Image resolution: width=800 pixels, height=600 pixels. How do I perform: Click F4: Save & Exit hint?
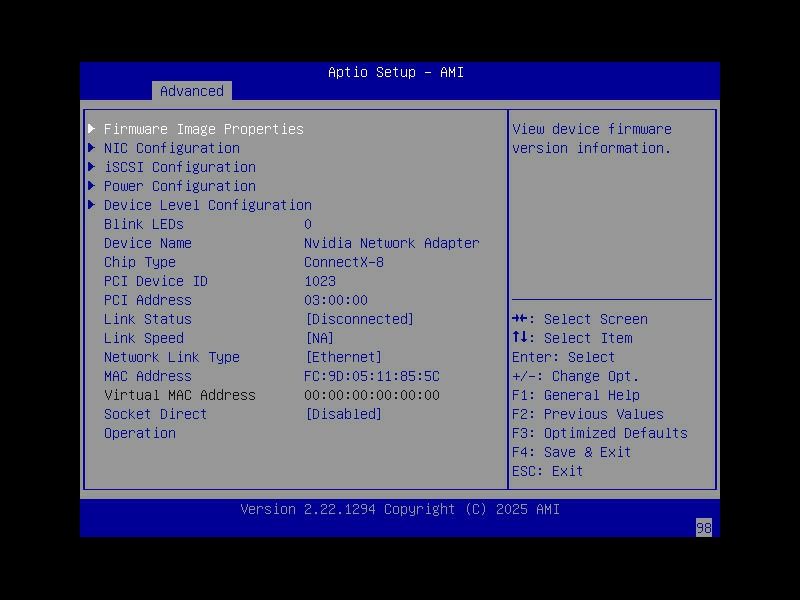coord(571,452)
